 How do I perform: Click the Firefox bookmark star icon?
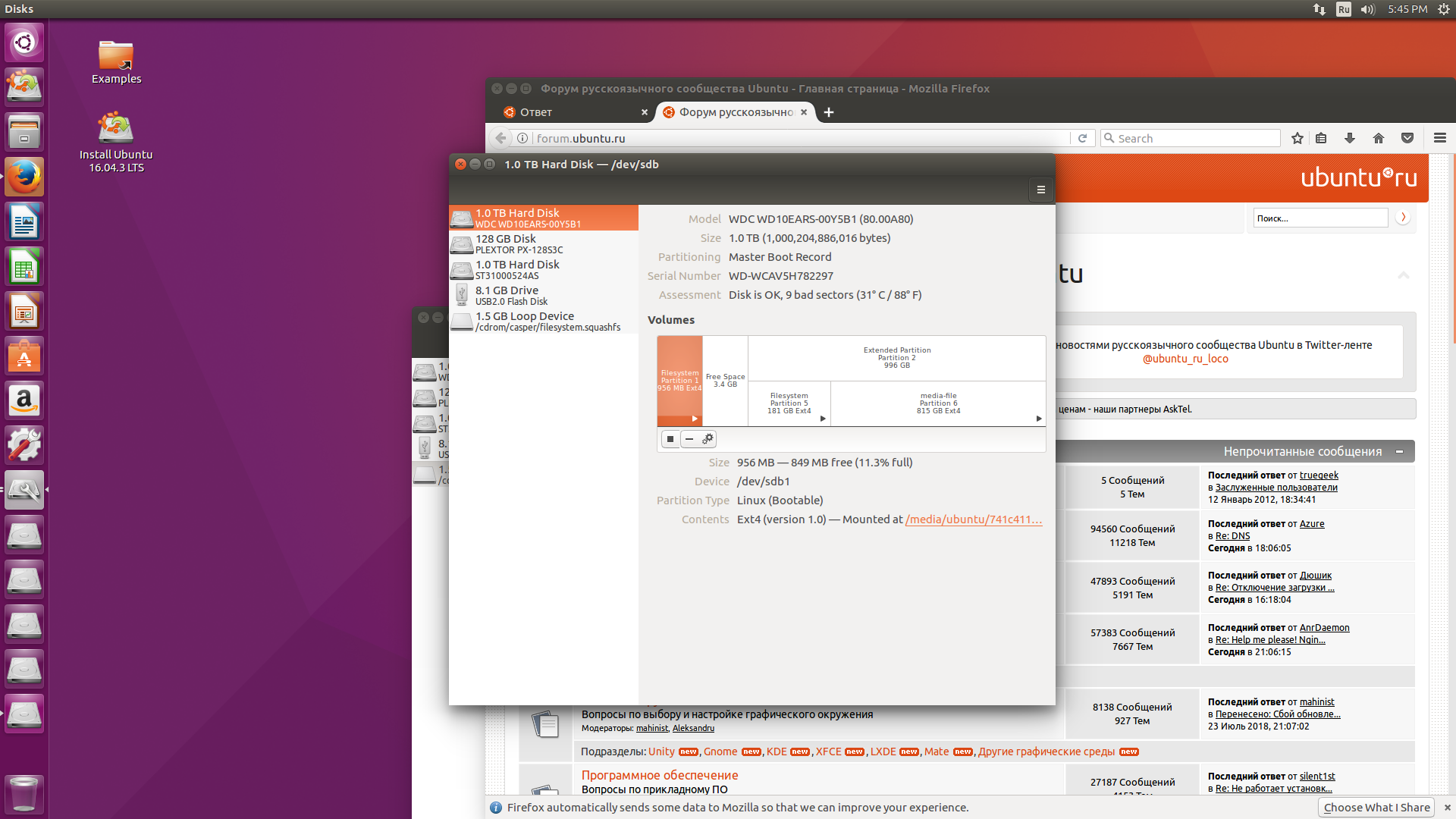coord(1297,138)
